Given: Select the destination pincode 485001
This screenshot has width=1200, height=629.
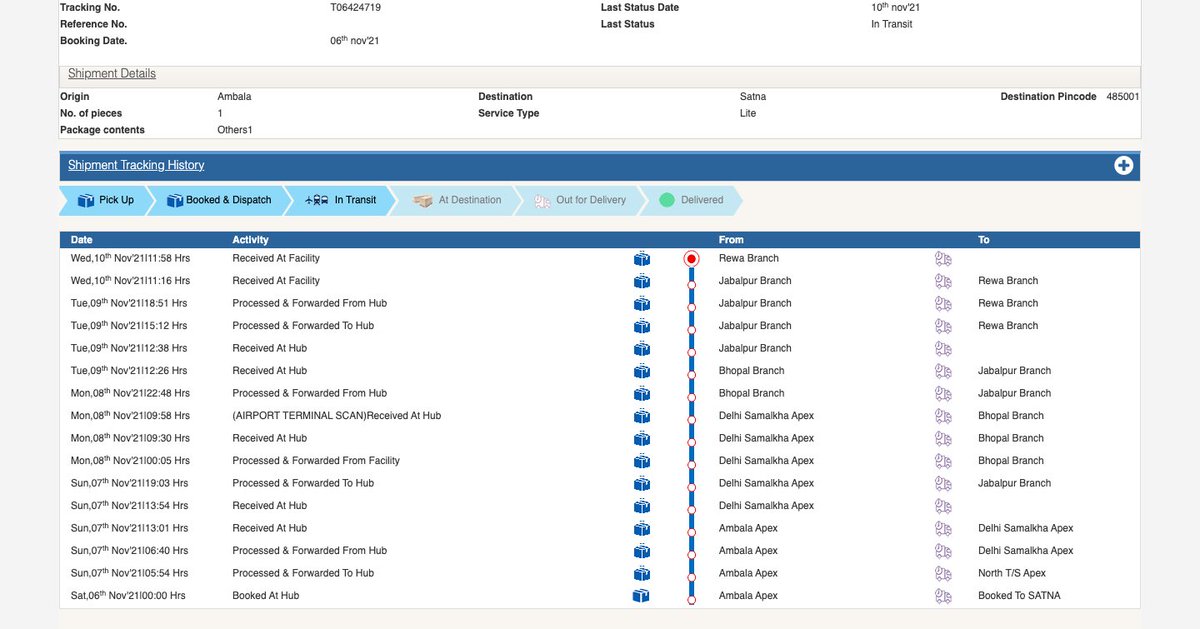Looking at the screenshot, I should pyautogui.click(x=1123, y=97).
